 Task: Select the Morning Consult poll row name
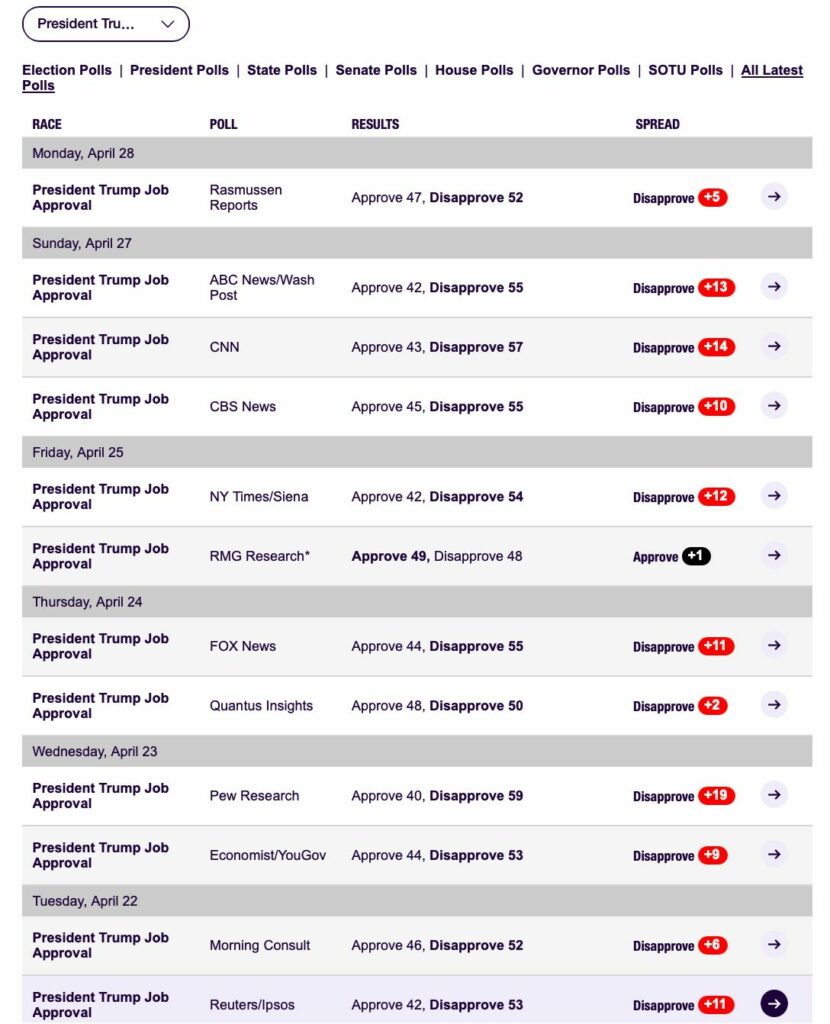[x=260, y=945]
